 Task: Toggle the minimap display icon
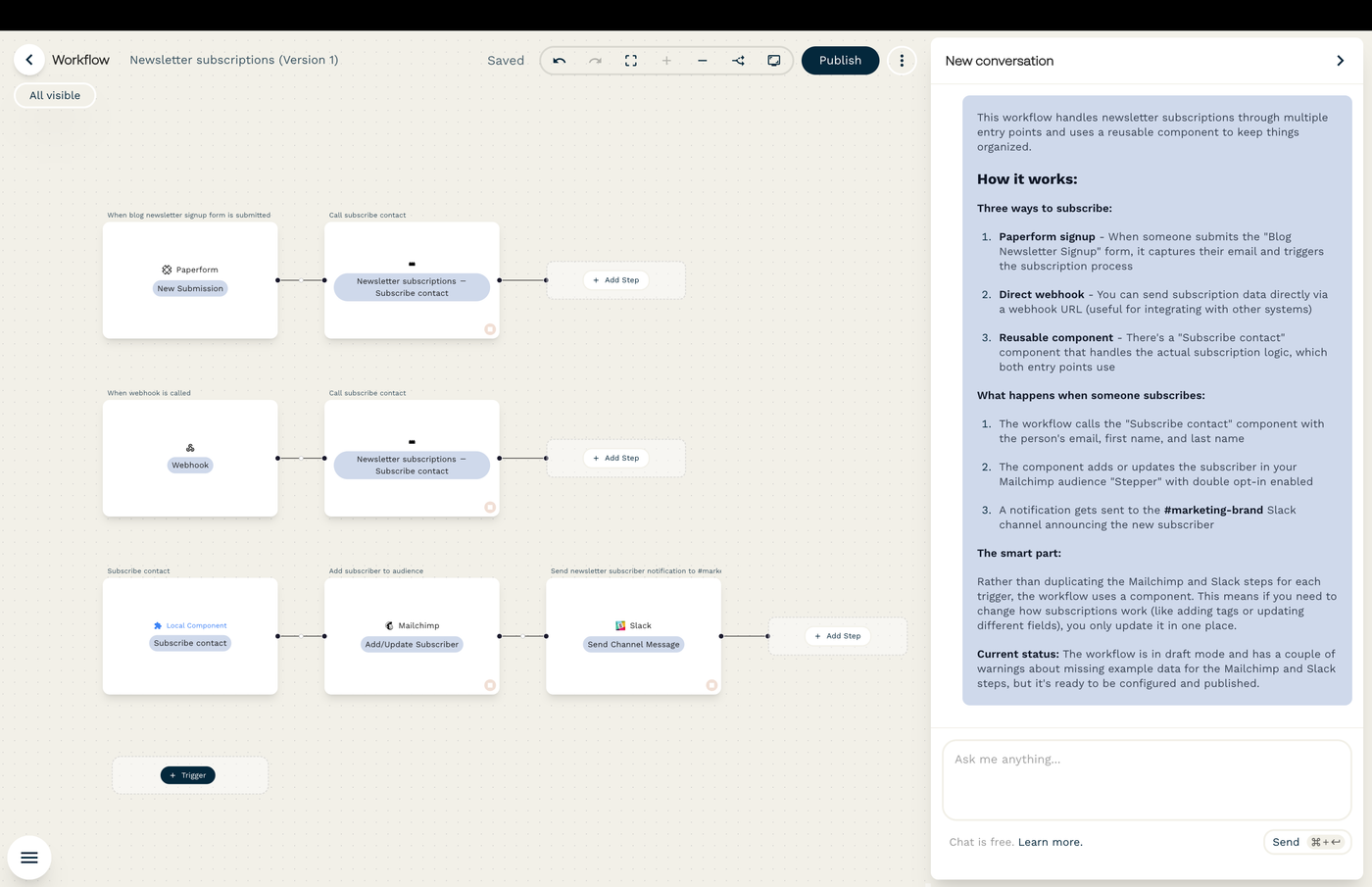click(774, 61)
